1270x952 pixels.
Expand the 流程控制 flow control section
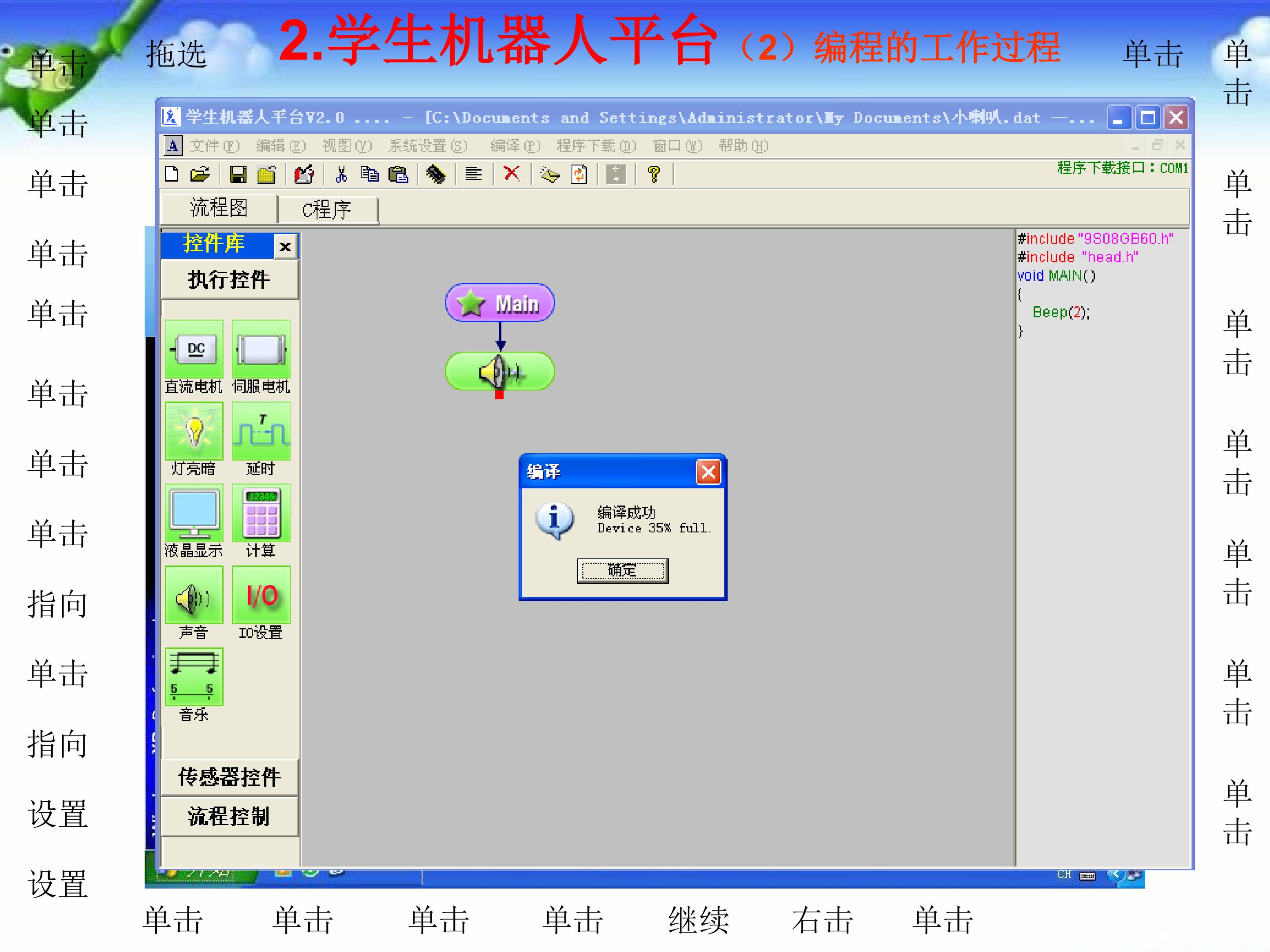coord(229,816)
